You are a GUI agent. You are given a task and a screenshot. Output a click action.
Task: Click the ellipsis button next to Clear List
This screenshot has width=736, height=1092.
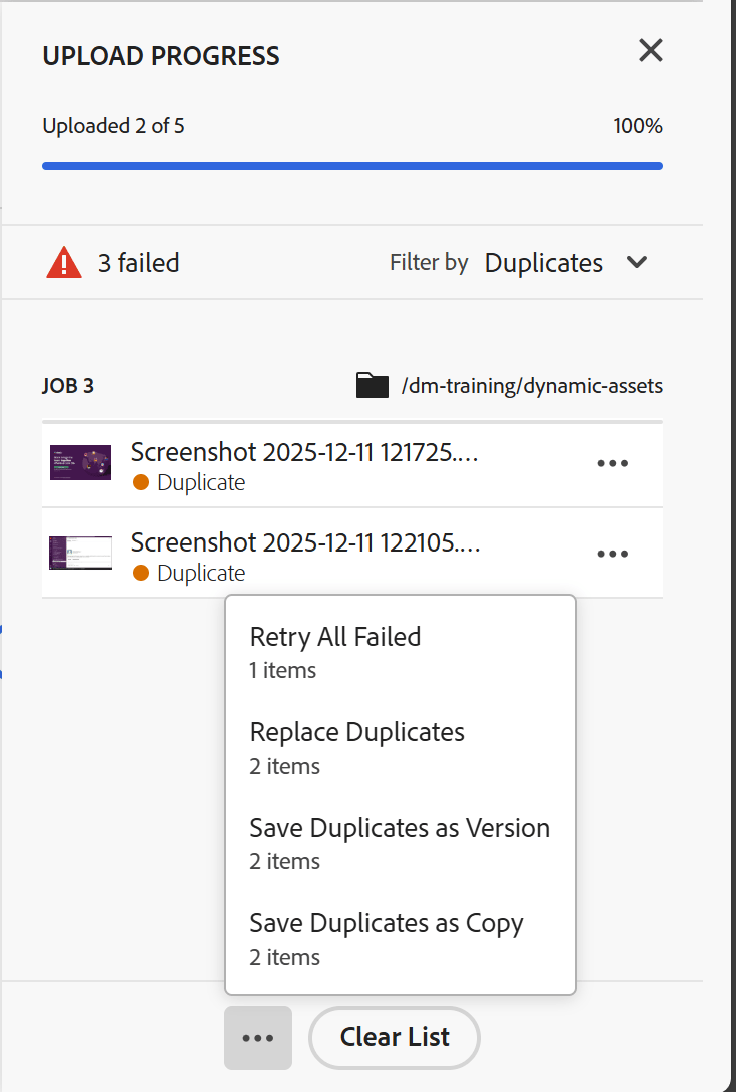[x=257, y=1037]
